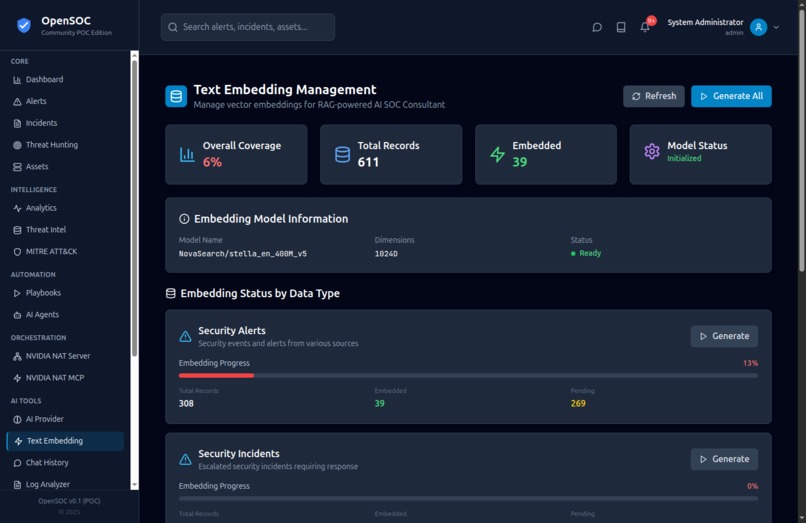Open the notifications bell icon

(x=645, y=27)
